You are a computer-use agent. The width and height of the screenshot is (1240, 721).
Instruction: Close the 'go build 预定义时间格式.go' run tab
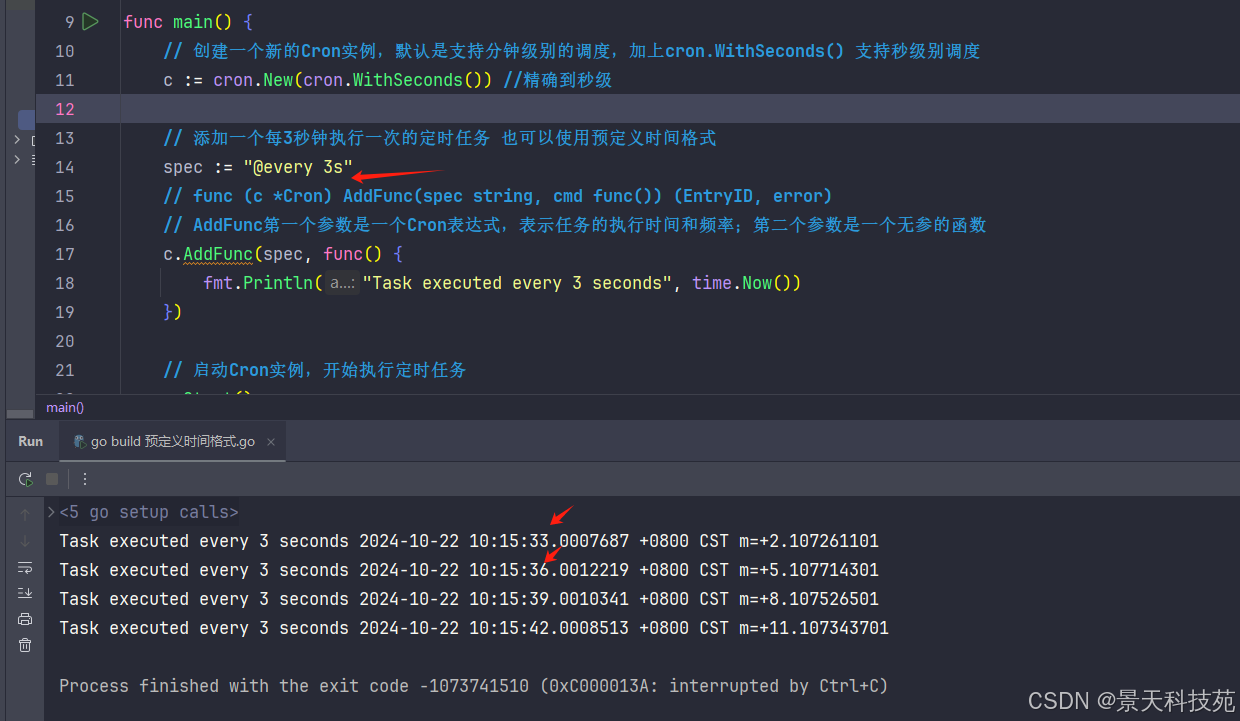[x=271, y=441]
